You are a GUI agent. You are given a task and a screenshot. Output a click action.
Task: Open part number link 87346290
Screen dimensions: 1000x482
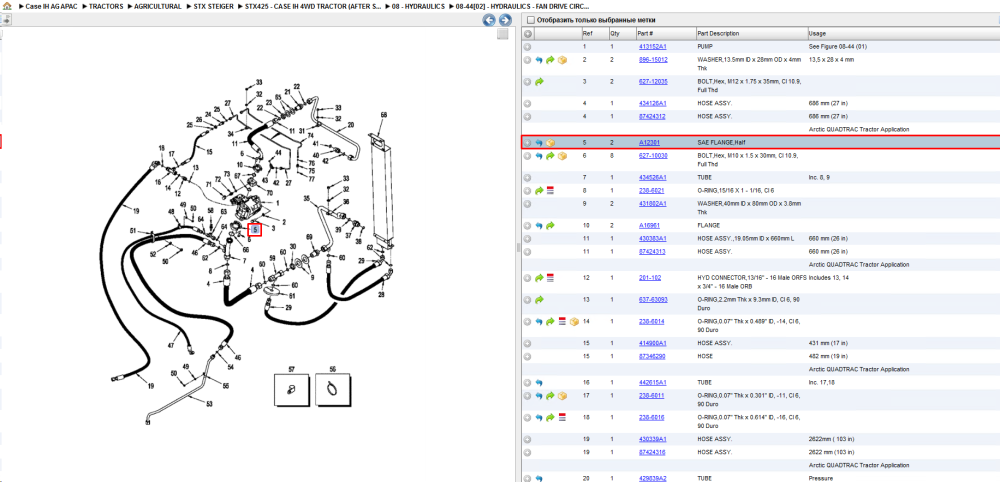click(x=652, y=356)
